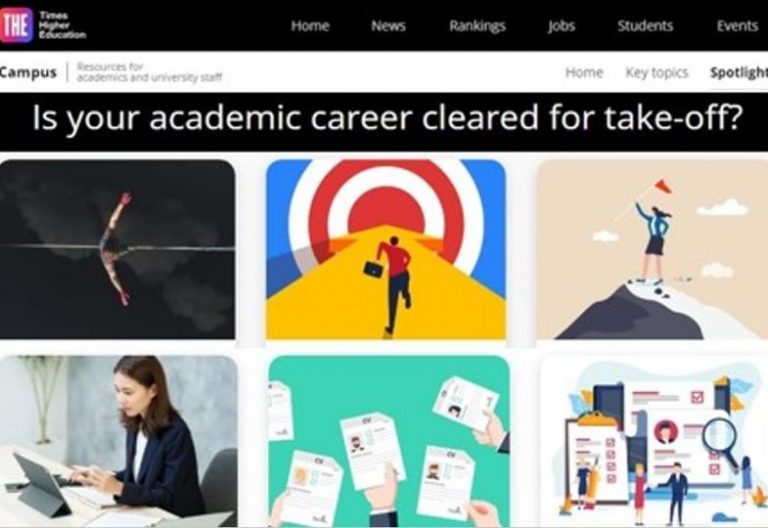This screenshot has width=768, height=528.
Task: Click the Campus section label
Action: [28, 72]
